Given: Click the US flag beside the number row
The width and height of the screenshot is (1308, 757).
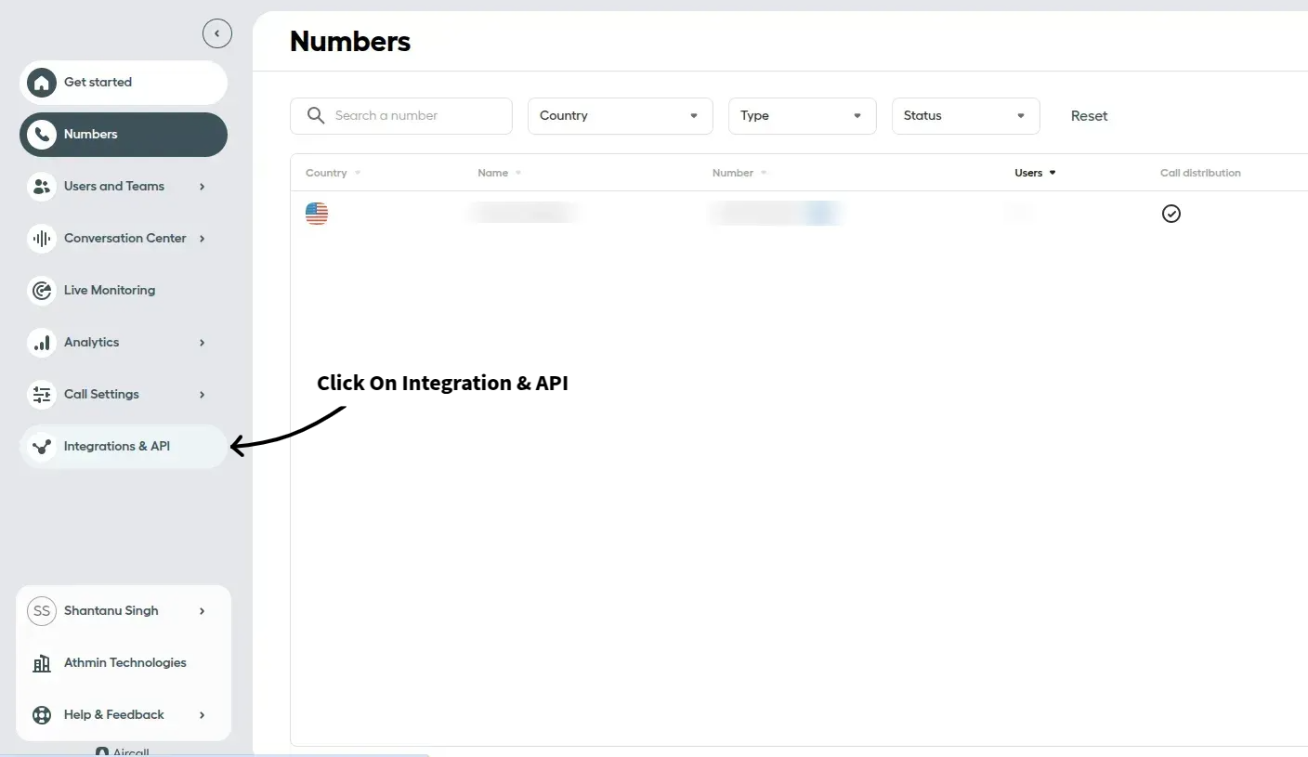Looking at the screenshot, I should tap(316, 212).
